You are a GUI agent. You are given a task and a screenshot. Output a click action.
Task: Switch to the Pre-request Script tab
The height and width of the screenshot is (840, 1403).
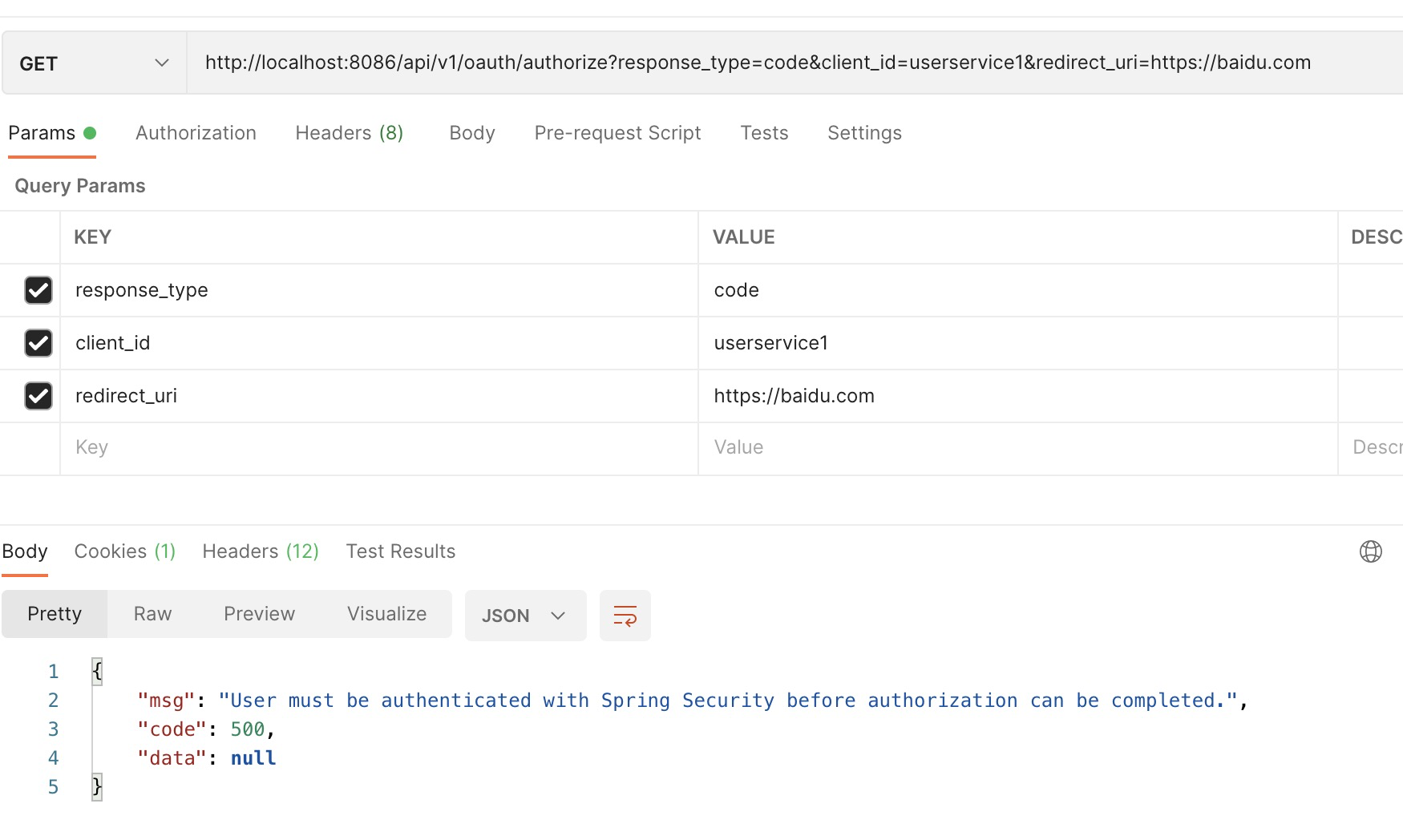[617, 133]
